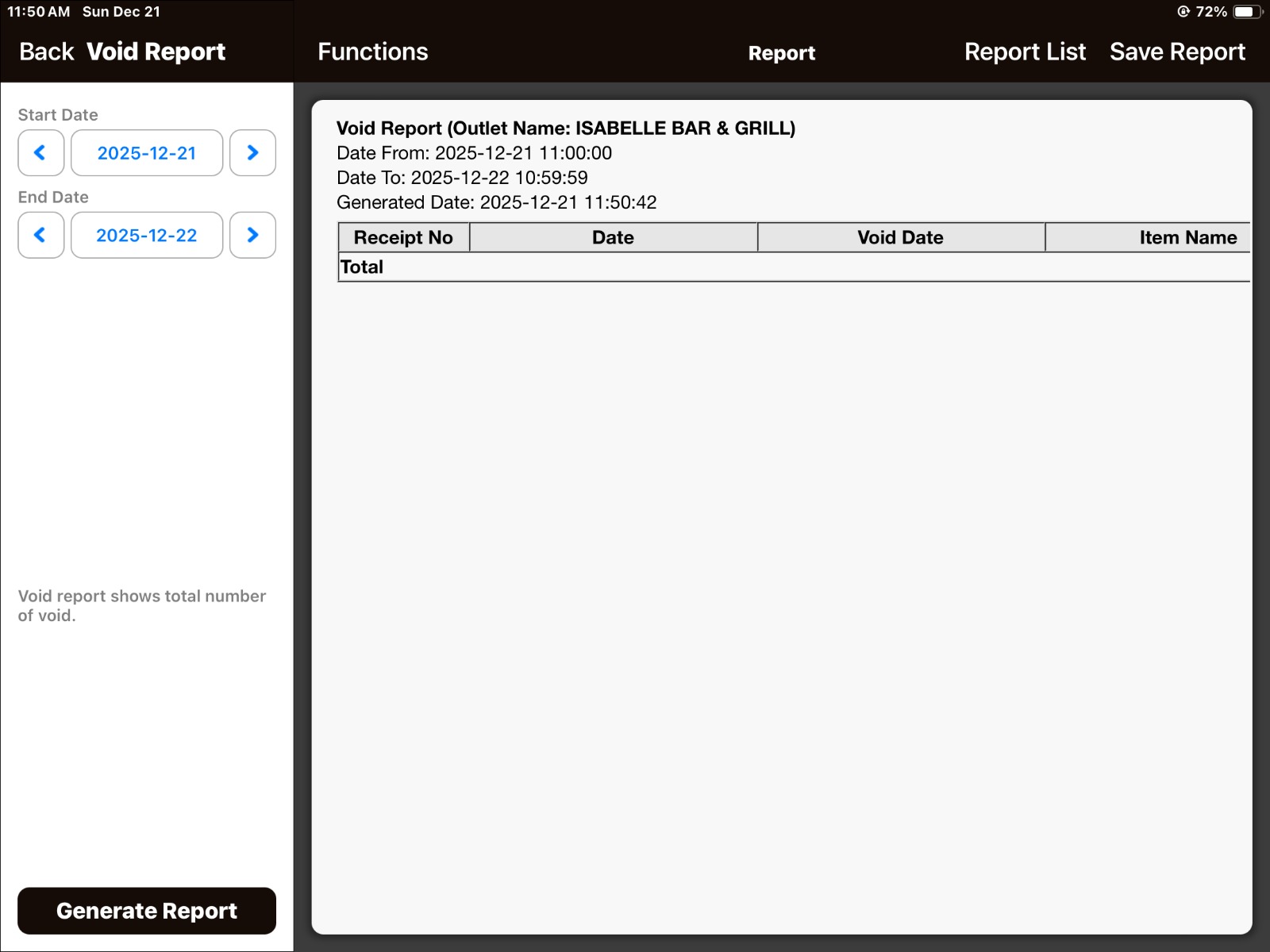The height and width of the screenshot is (952, 1270).
Task: Select the Date column header
Action: click(x=613, y=237)
